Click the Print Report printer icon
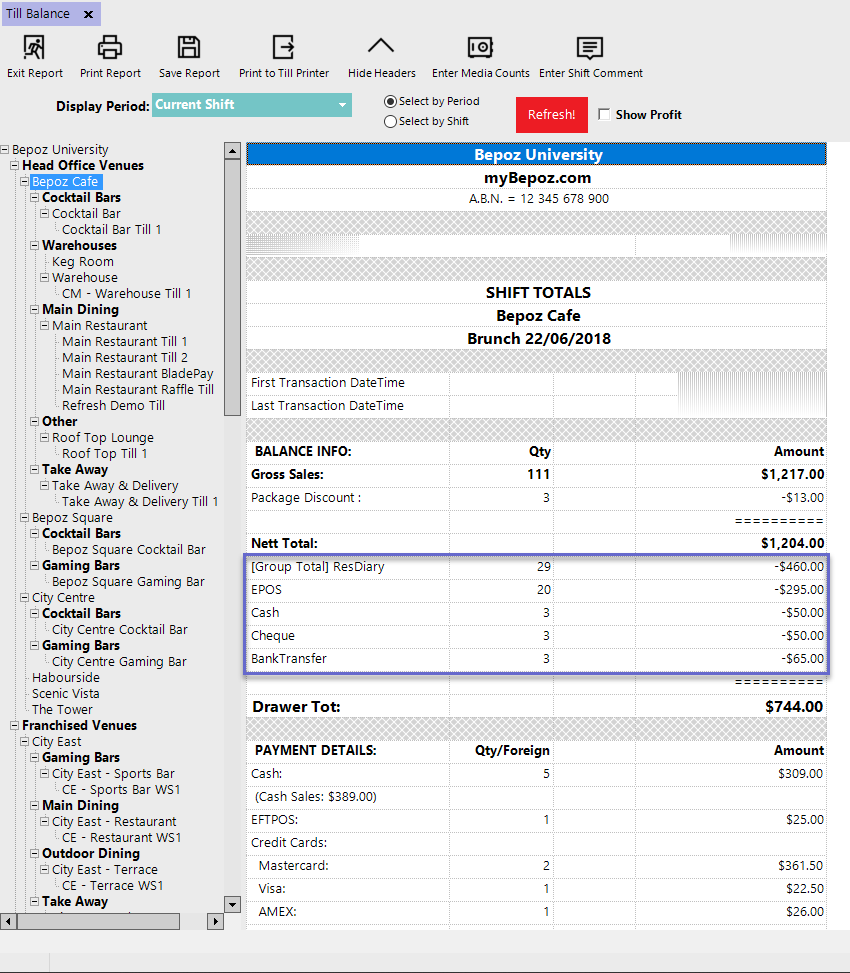850x973 pixels. tap(110, 47)
